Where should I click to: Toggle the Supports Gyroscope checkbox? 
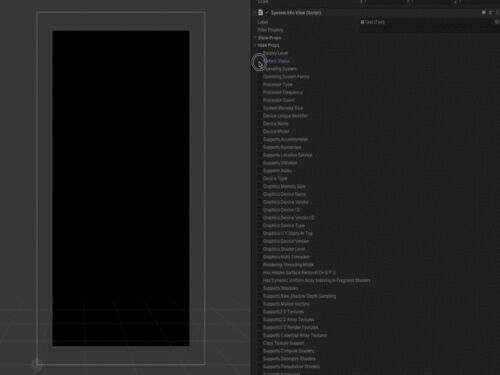tap(260, 147)
